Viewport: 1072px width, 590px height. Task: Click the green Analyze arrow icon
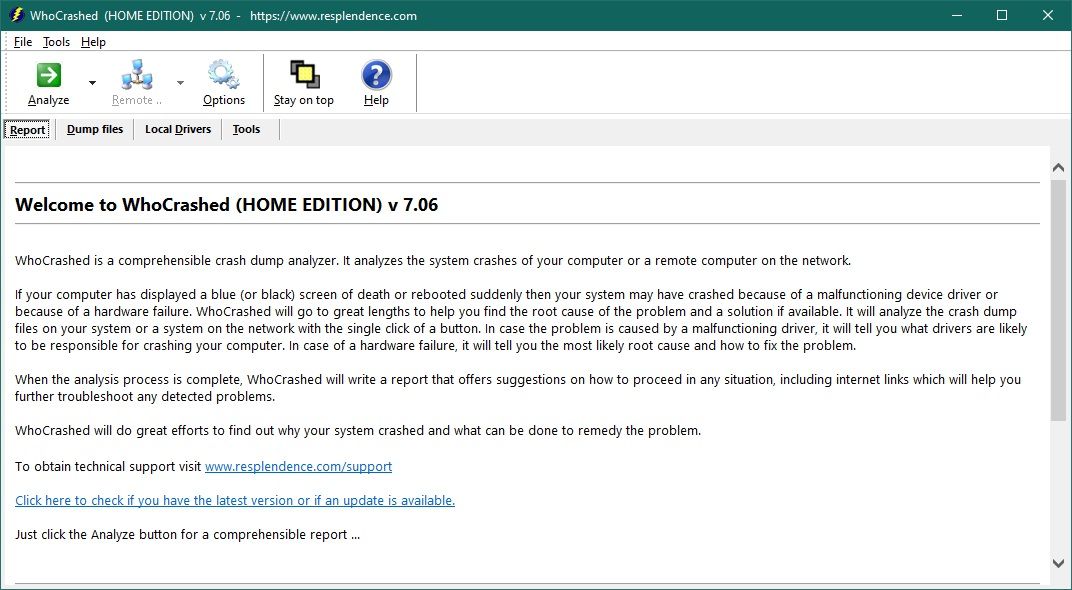47,74
